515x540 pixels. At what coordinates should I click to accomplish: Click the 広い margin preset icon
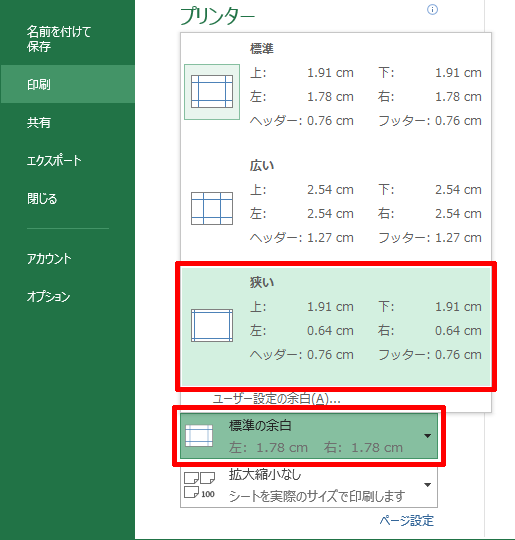(212, 208)
